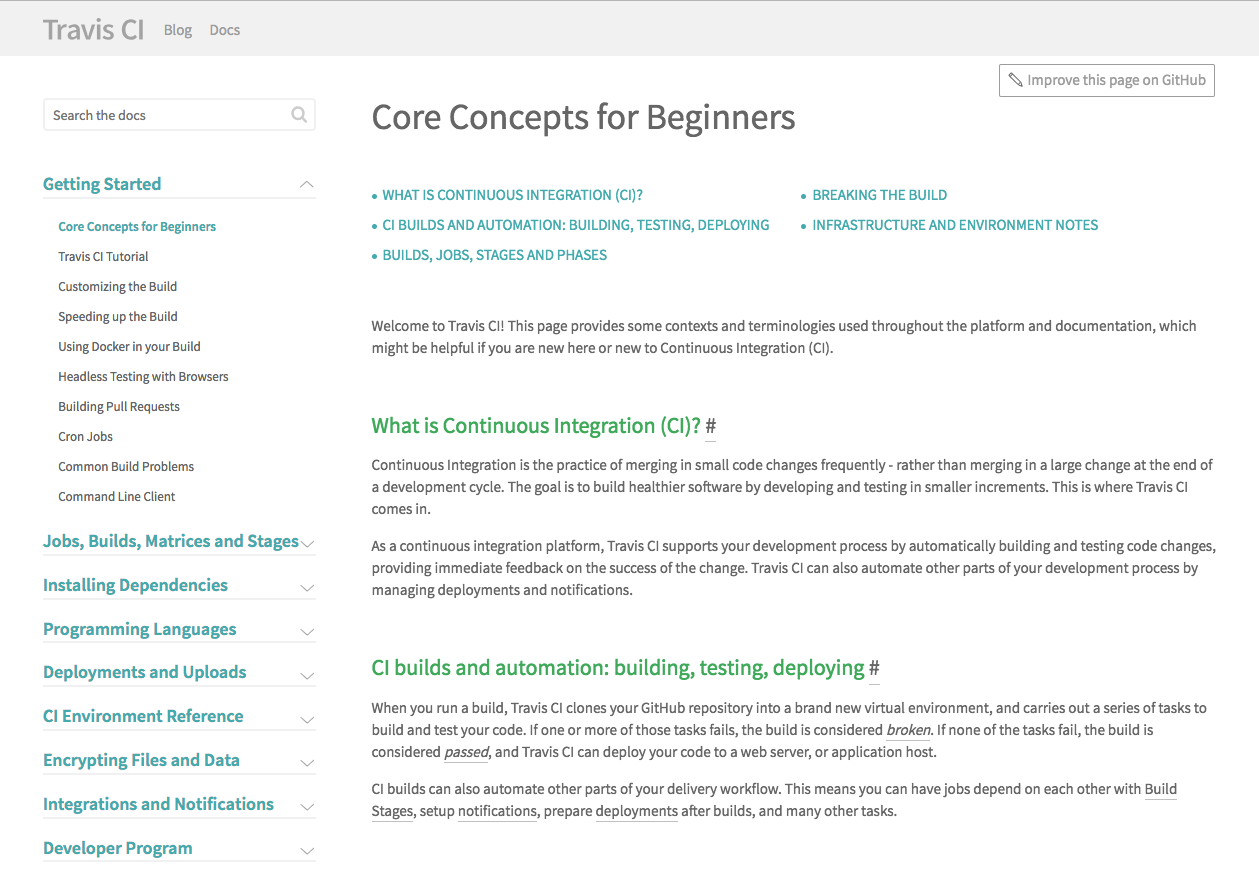Click the Improve this page on GitHub button
Image resolution: width=1259 pixels, height=873 pixels.
click(1107, 80)
